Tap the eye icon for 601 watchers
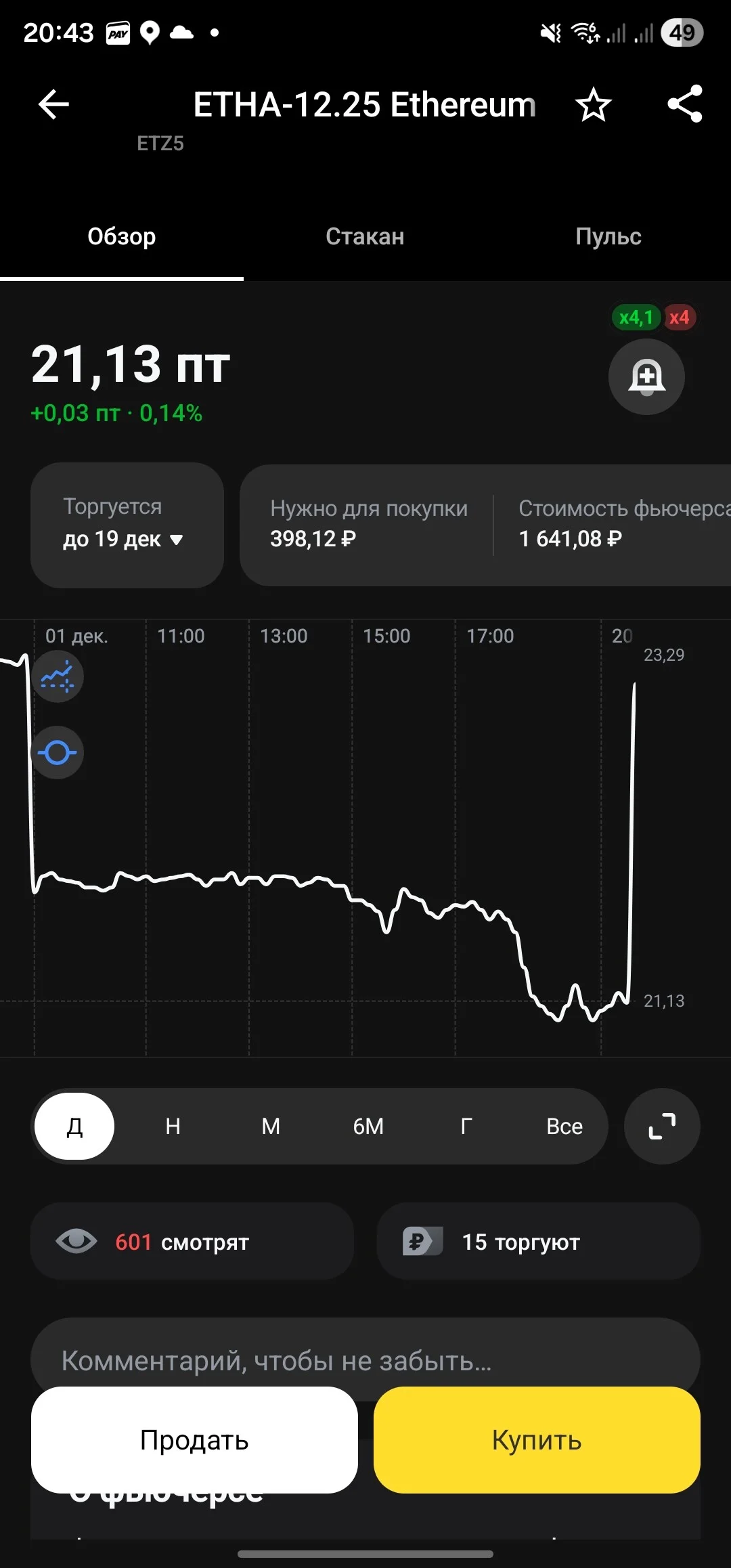Image resolution: width=731 pixels, height=1568 pixels. pyautogui.click(x=76, y=1241)
